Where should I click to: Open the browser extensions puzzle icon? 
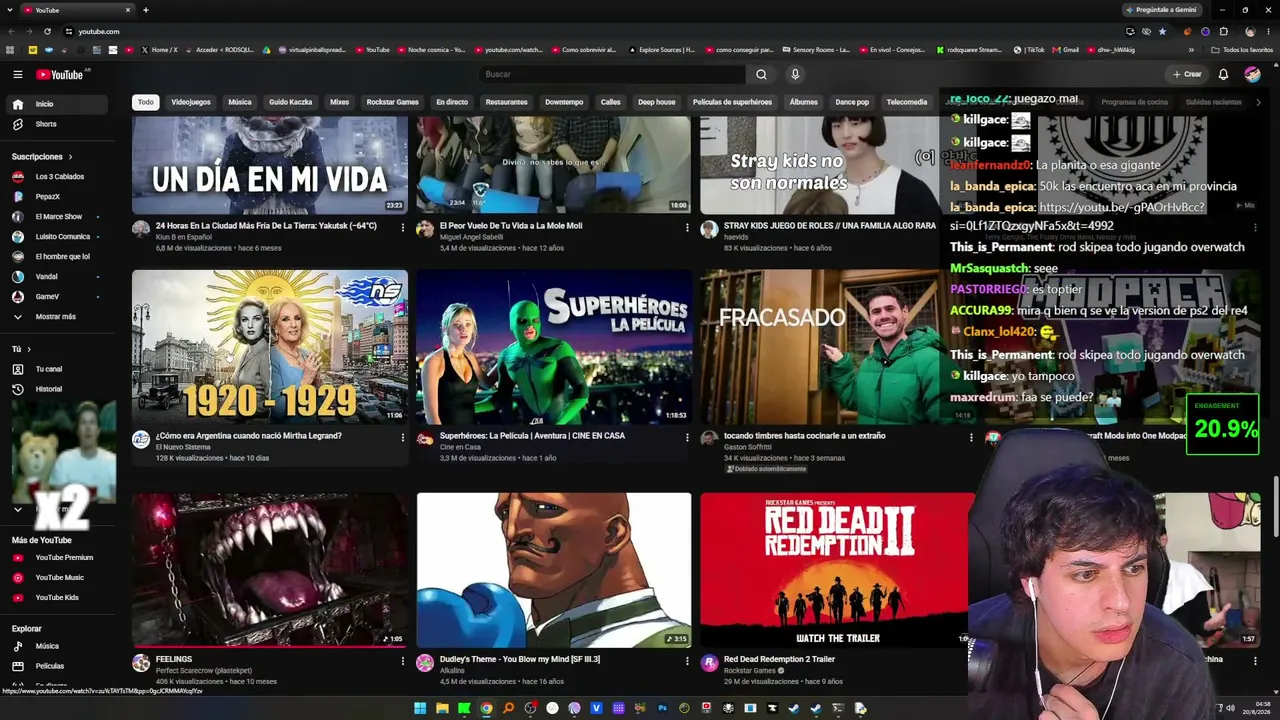(x=1223, y=31)
